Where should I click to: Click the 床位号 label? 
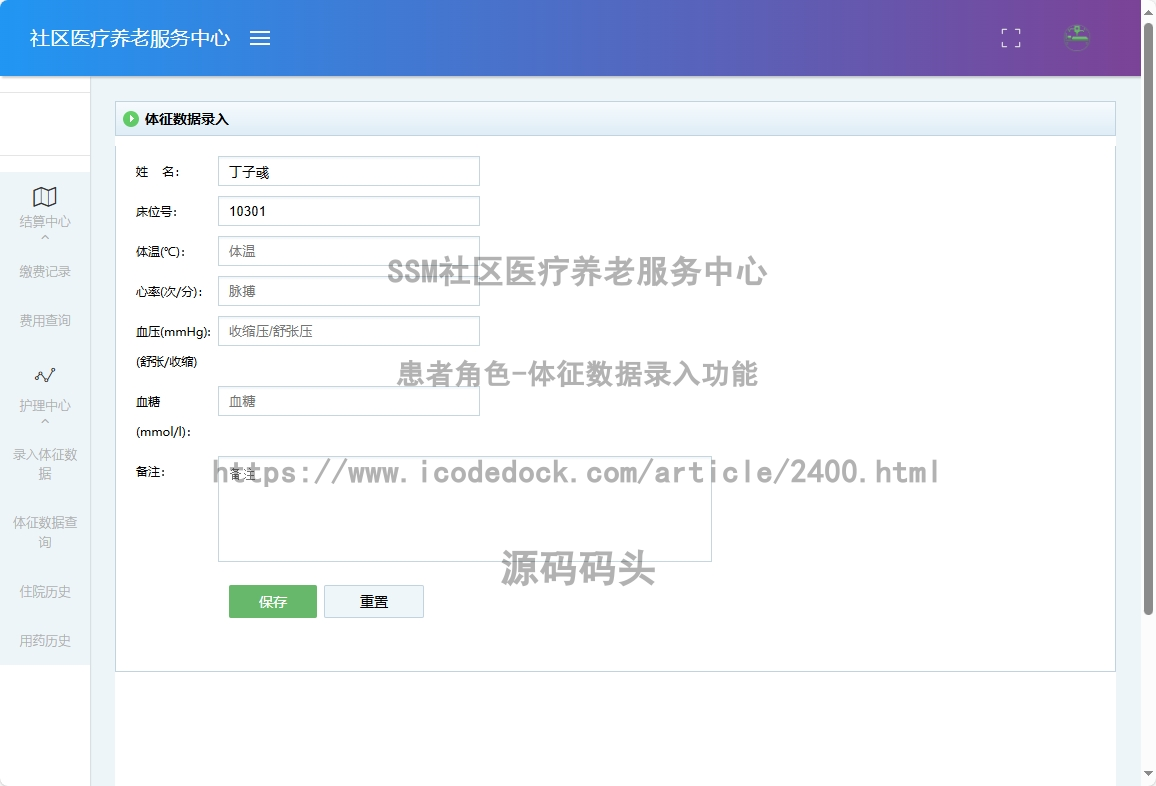(x=156, y=212)
